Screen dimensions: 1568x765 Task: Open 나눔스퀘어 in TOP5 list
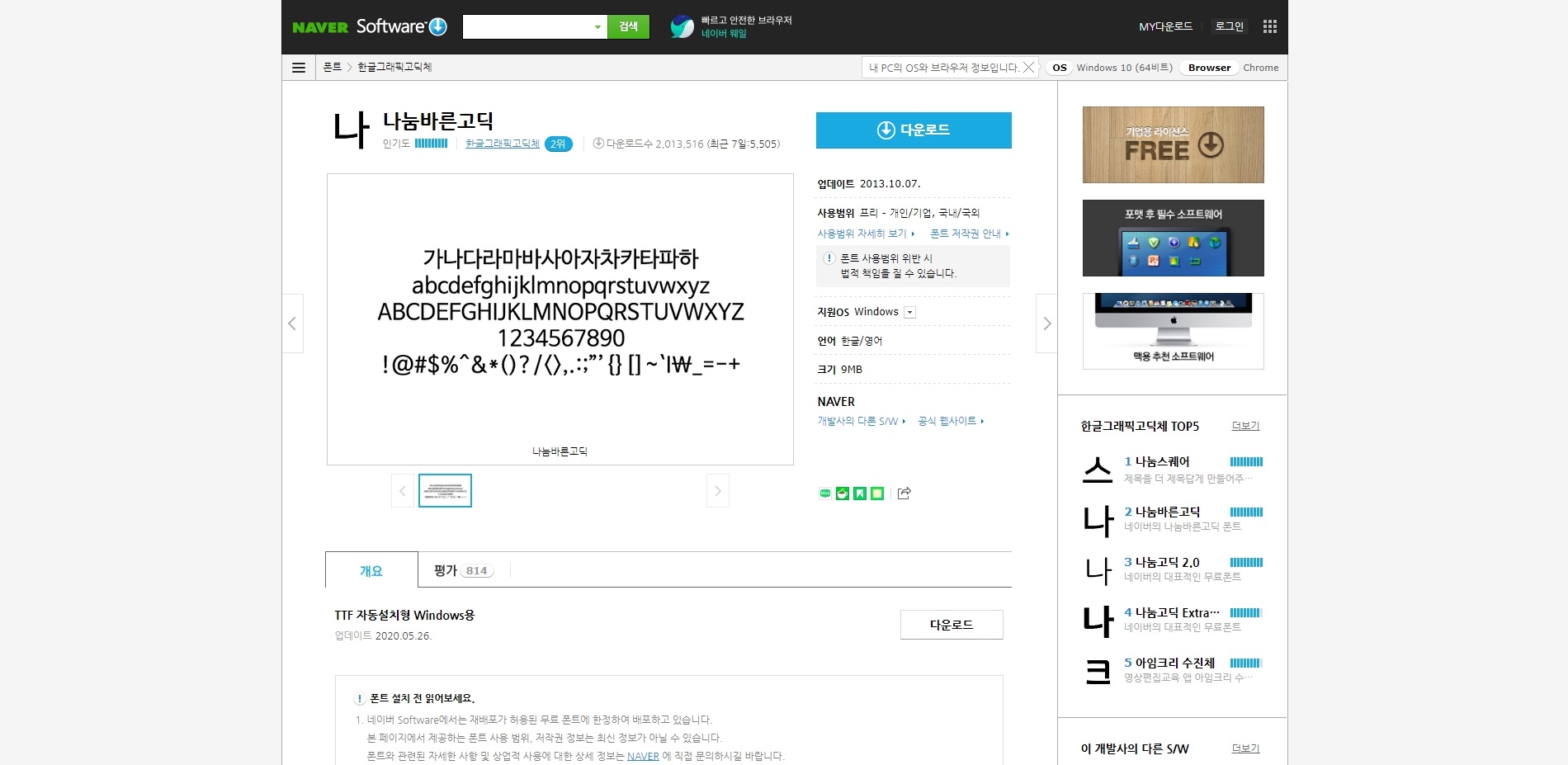[x=1162, y=461]
